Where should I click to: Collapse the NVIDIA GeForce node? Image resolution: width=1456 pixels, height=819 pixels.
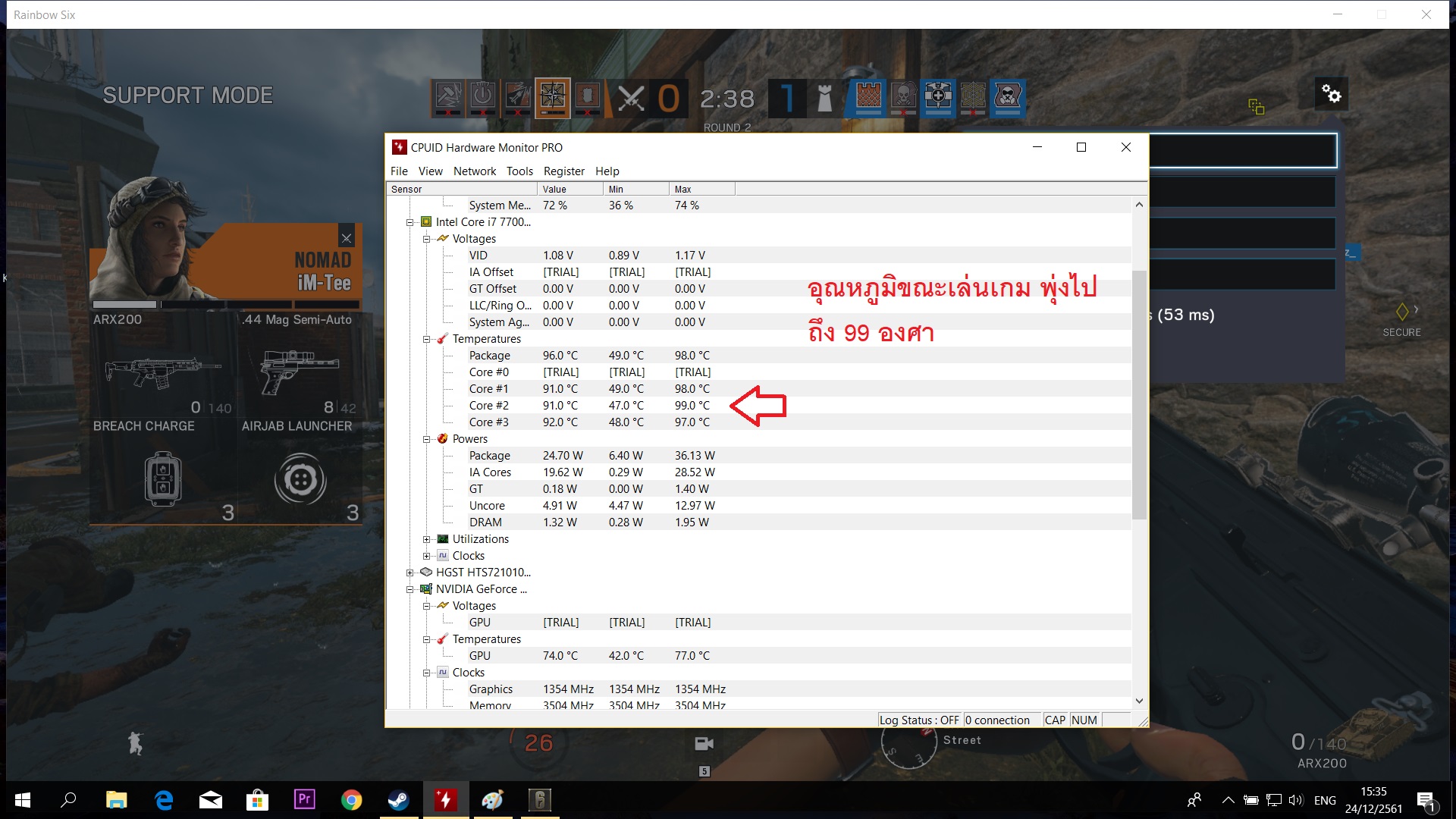point(409,589)
